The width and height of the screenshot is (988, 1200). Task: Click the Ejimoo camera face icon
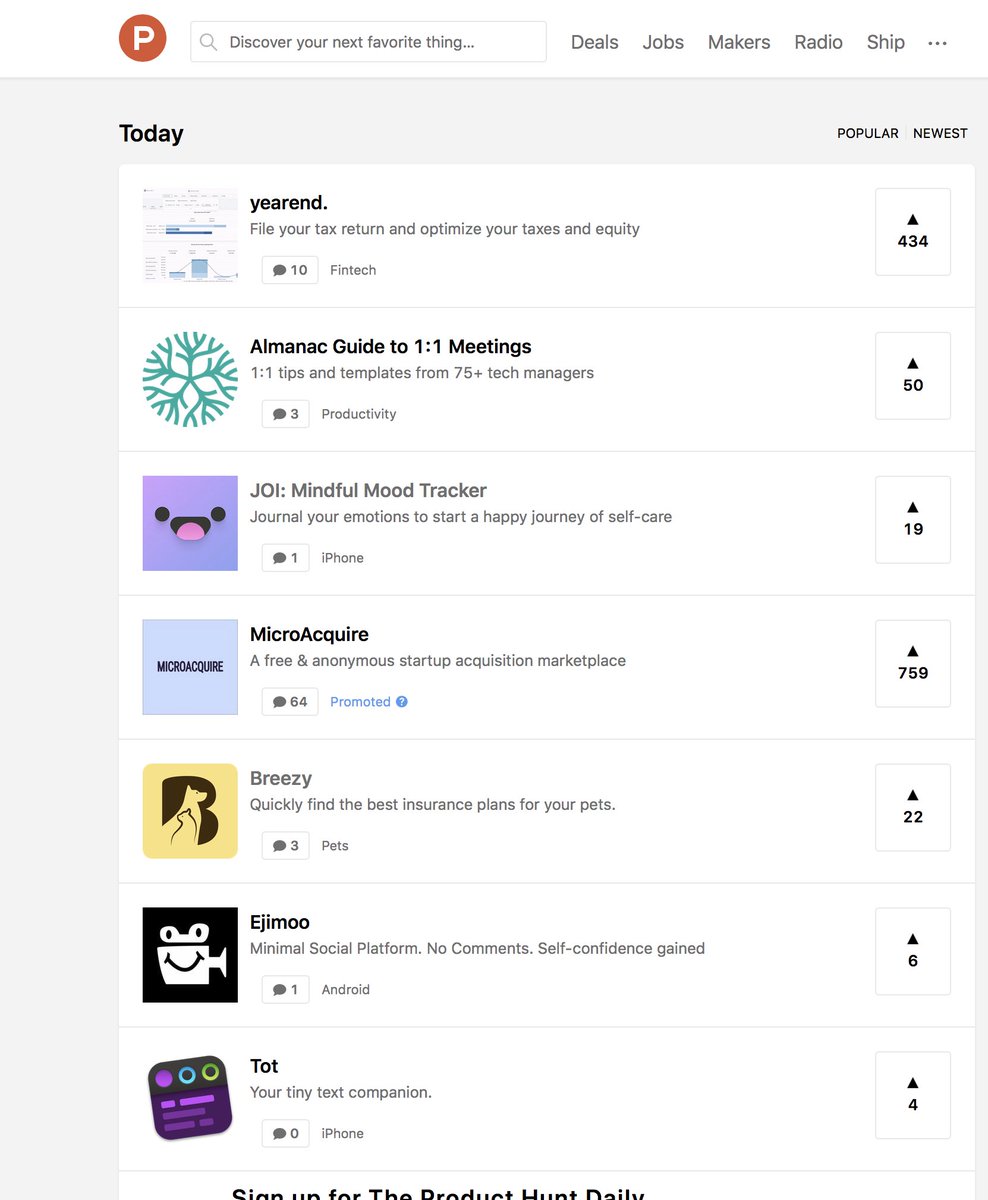(190, 955)
